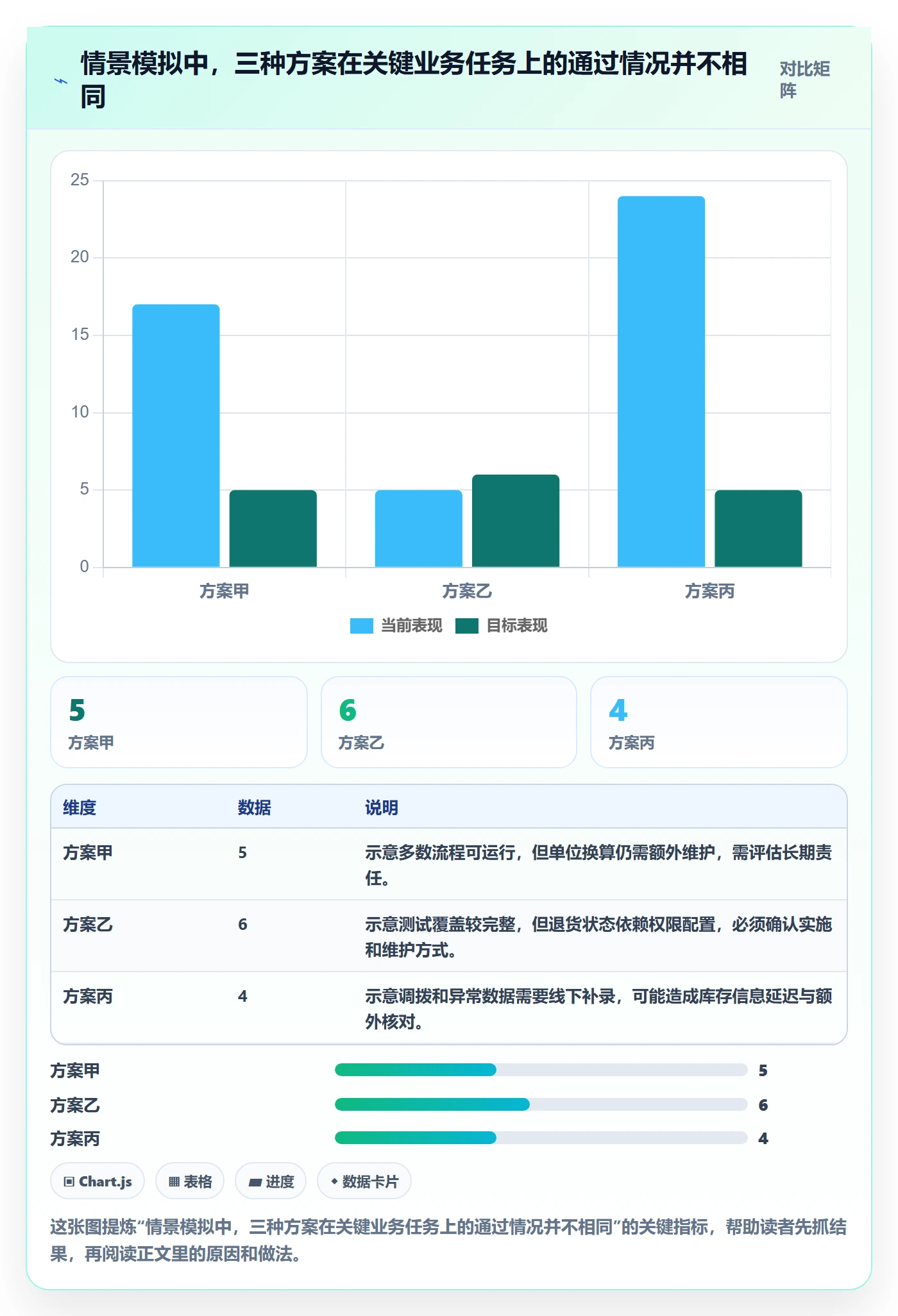Click the teal 目标表现 bar for 方案乙
This screenshot has width=898, height=1316.
[516, 521]
